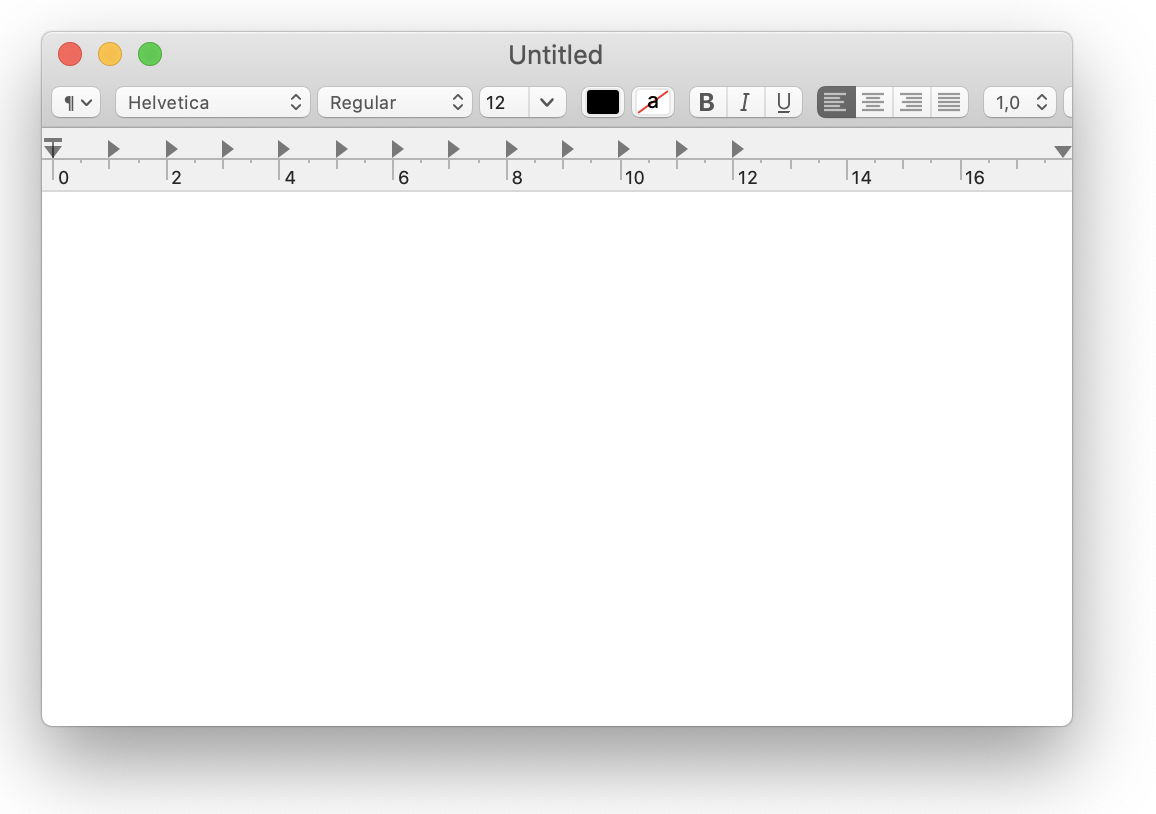Select the tab stop at ruler mark 2
The width and height of the screenshot is (1156, 814).
pyautogui.click(x=171, y=149)
